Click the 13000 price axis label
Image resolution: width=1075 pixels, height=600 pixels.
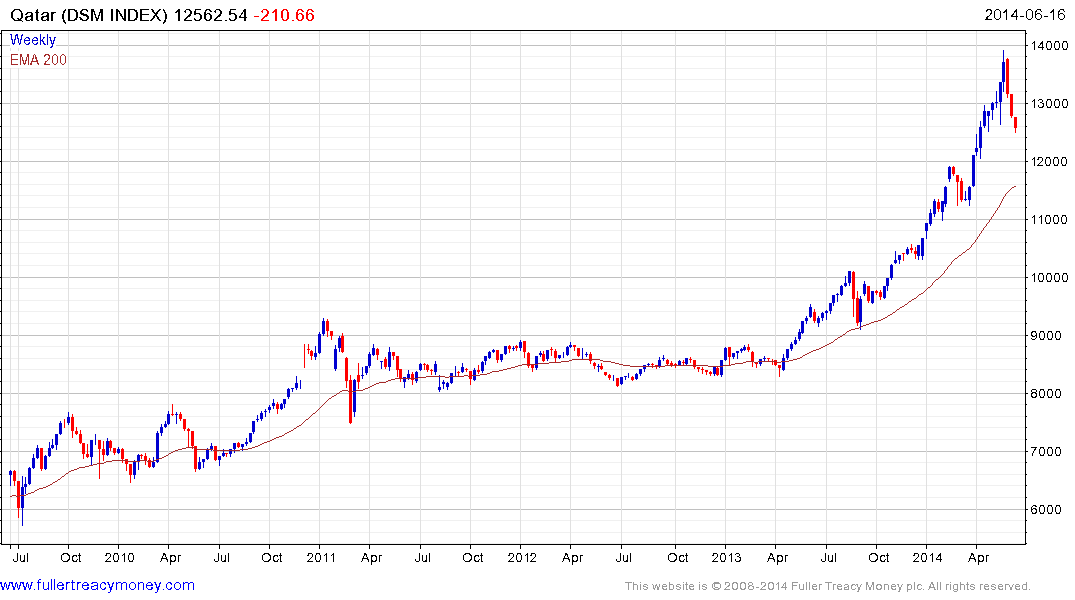pos(1049,104)
